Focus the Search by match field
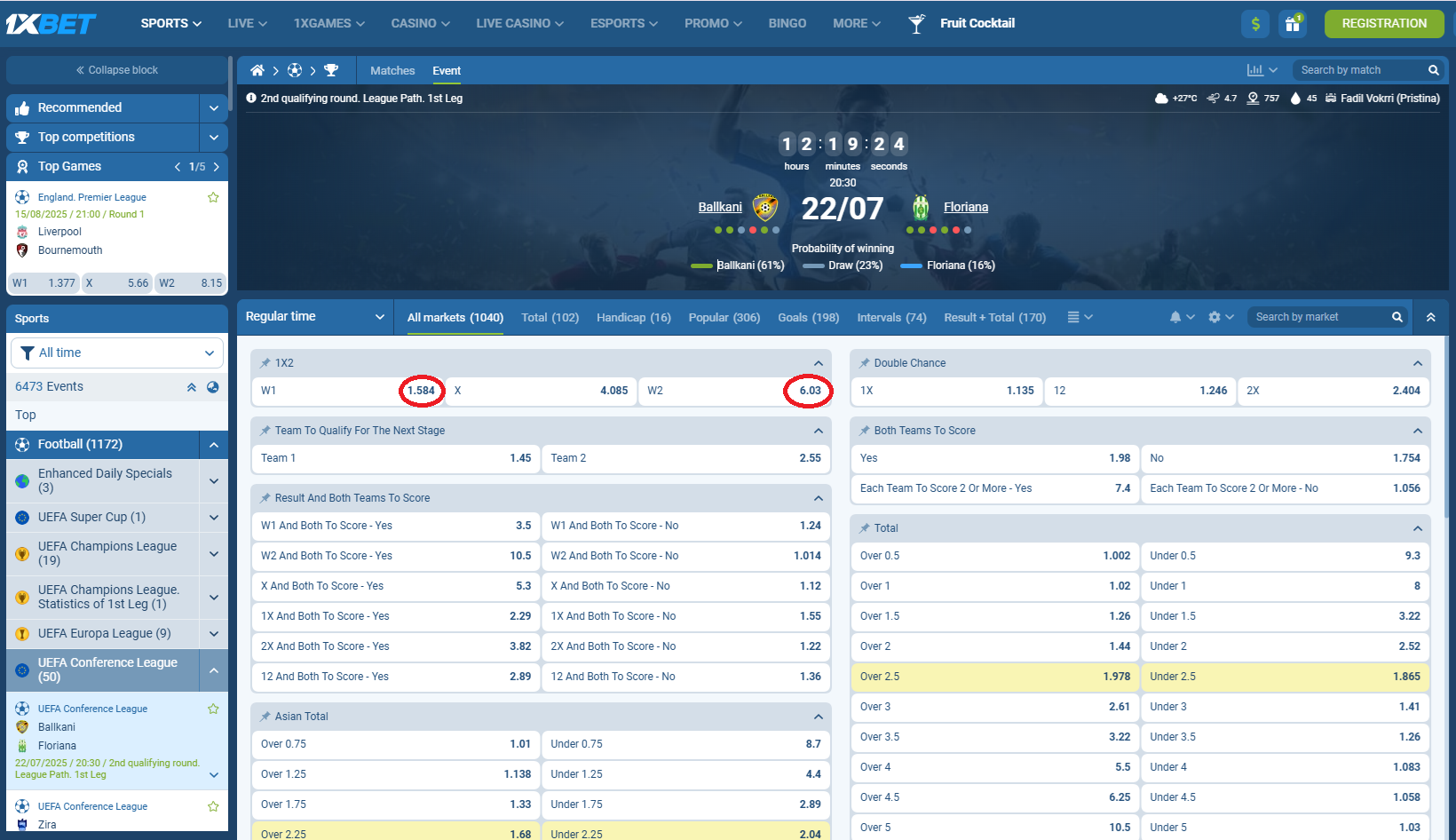The height and width of the screenshot is (840, 1456). pyautogui.click(x=1358, y=70)
